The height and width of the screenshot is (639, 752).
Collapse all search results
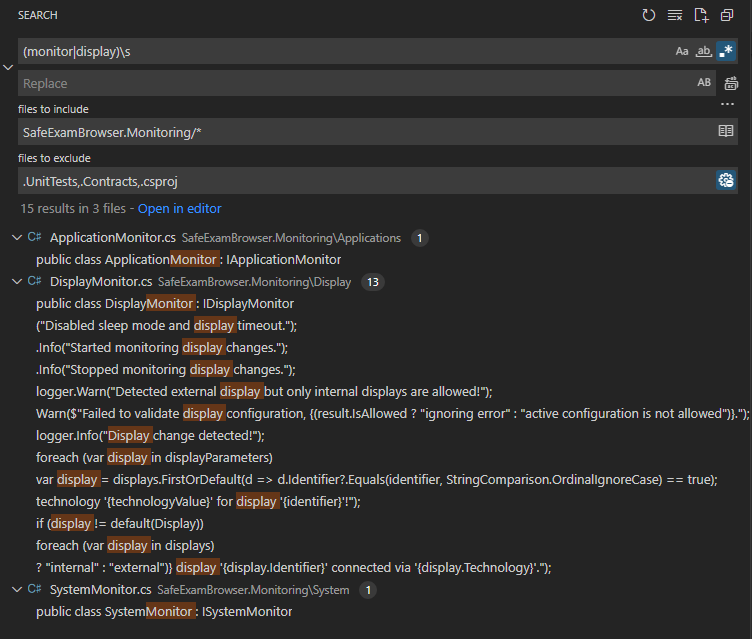coord(727,15)
